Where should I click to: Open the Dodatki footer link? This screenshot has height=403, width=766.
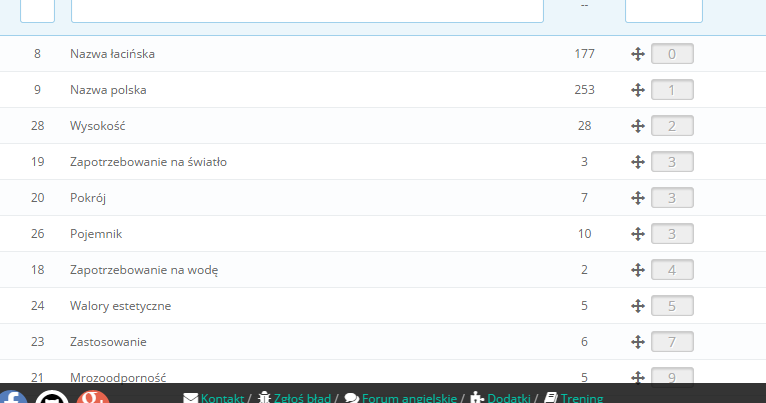pyautogui.click(x=509, y=398)
